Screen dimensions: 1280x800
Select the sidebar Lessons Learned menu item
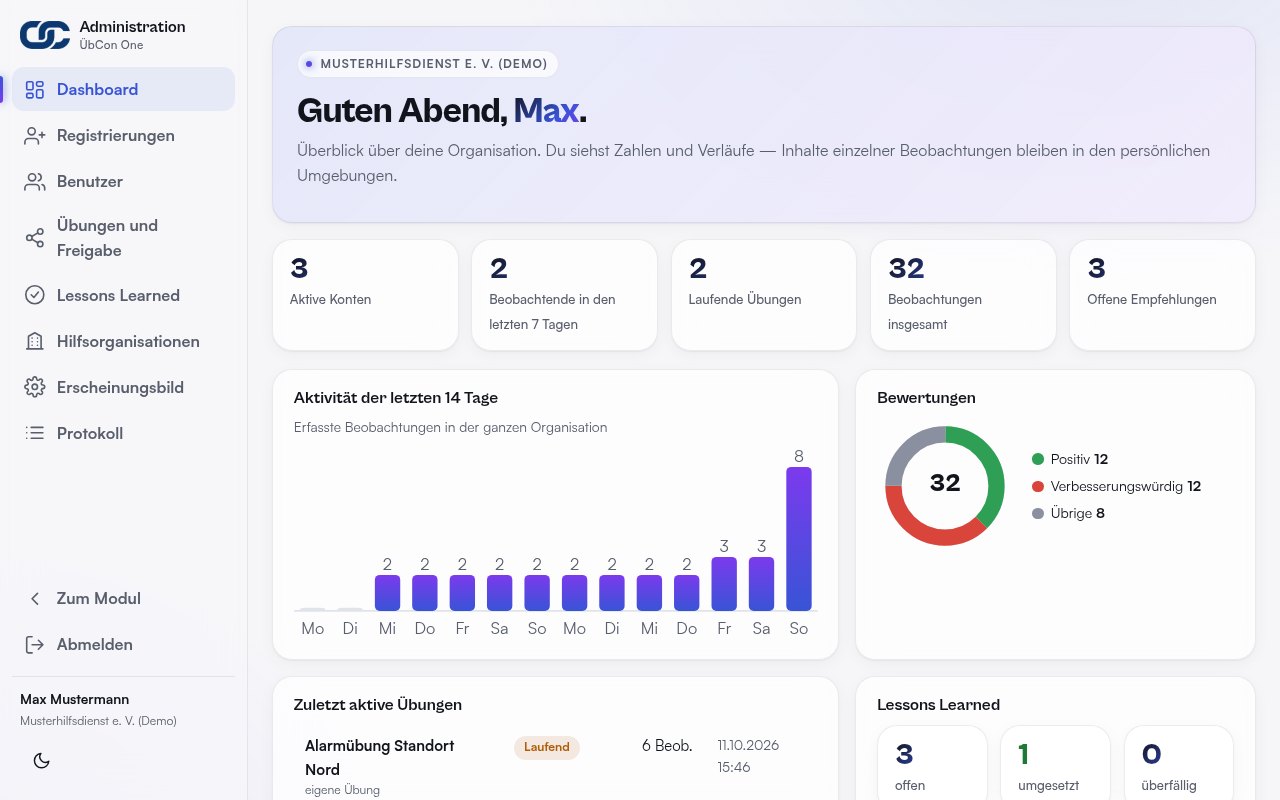tap(124, 296)
